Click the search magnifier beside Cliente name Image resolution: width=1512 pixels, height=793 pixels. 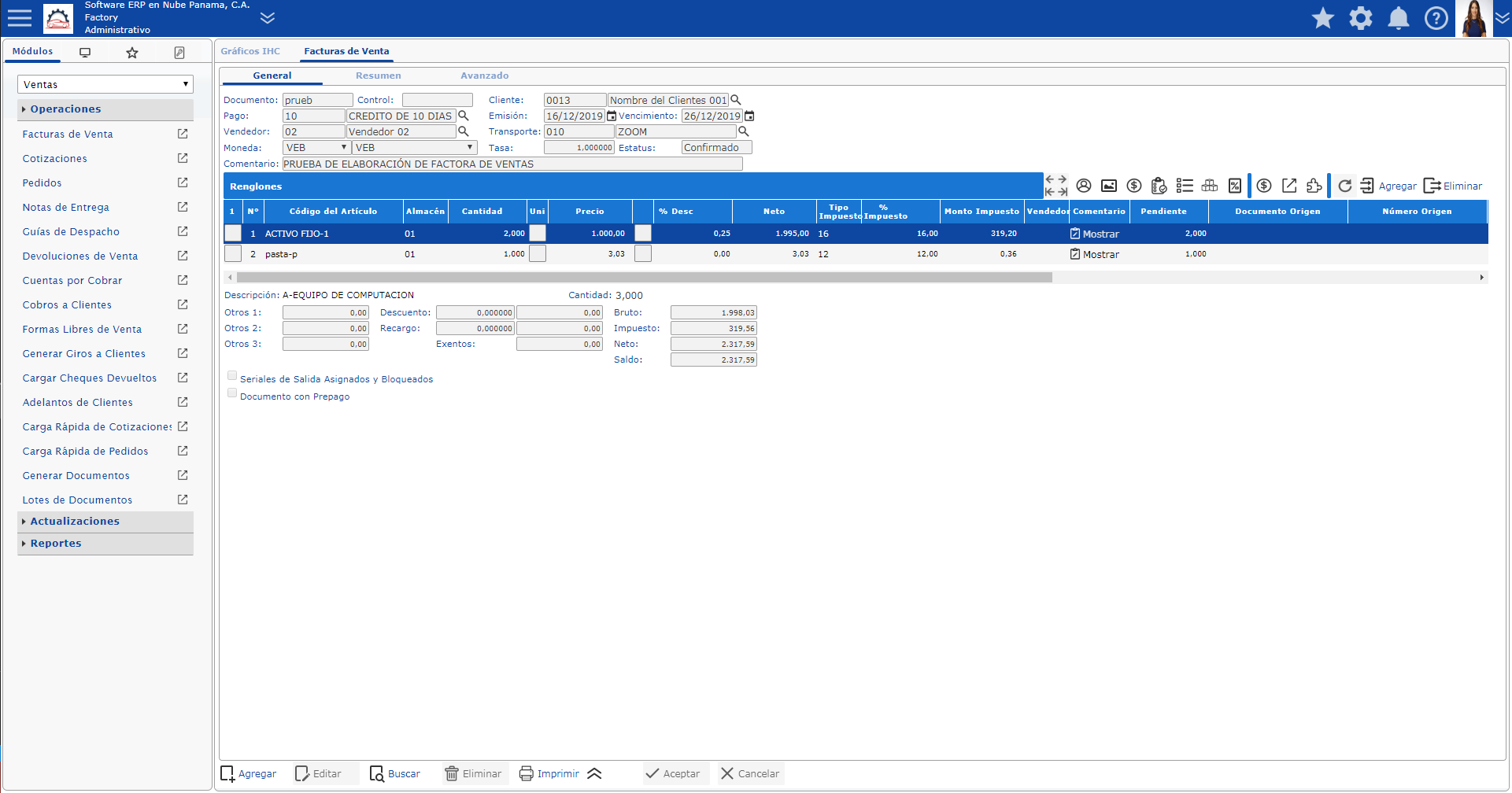[x=736, y=100]
